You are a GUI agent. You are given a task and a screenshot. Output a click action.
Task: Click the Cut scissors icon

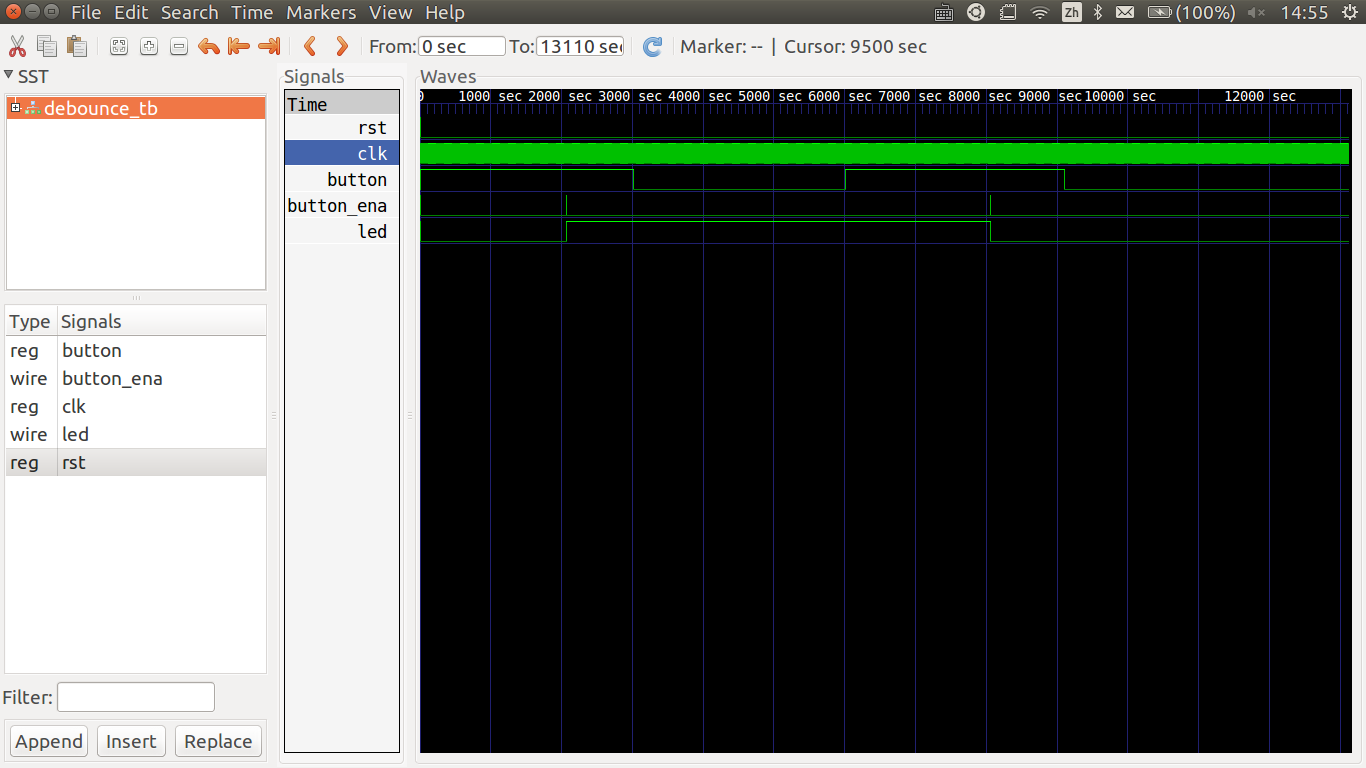(17, 46)
